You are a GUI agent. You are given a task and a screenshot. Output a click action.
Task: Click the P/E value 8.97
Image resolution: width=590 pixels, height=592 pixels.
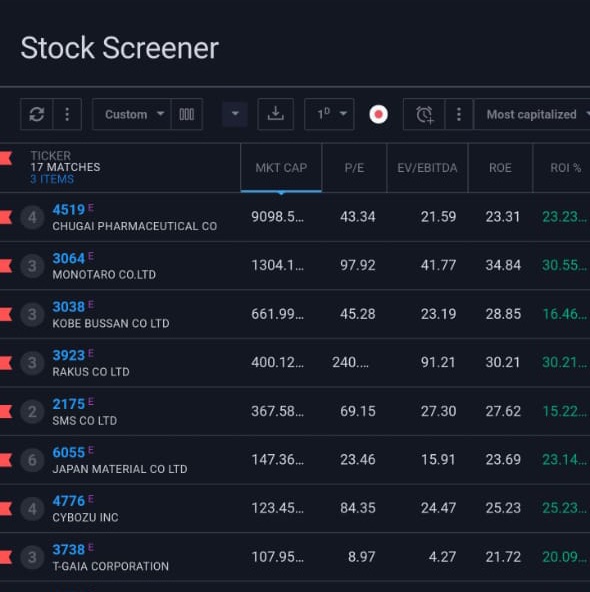(362, 557)
